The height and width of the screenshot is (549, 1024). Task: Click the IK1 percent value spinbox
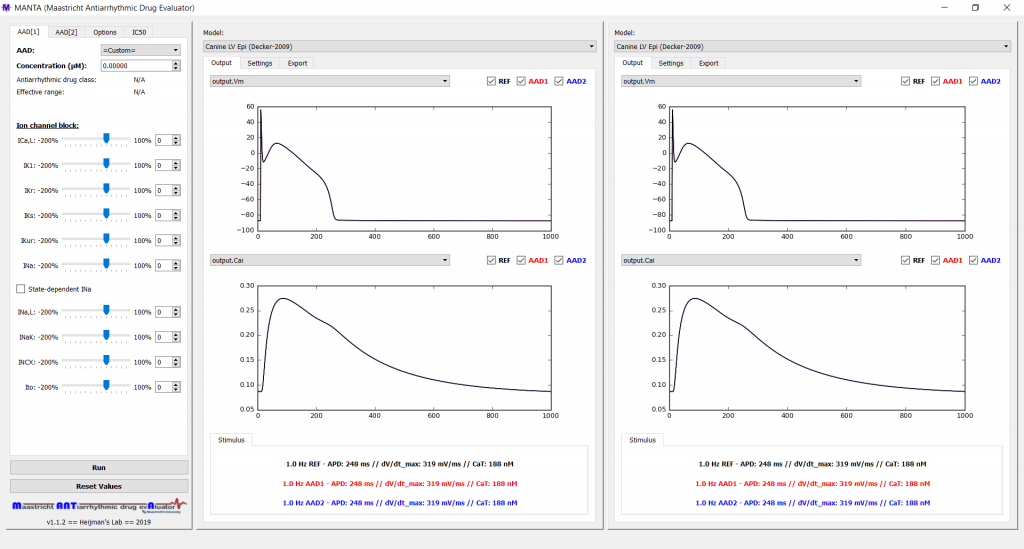click(167, 165)
